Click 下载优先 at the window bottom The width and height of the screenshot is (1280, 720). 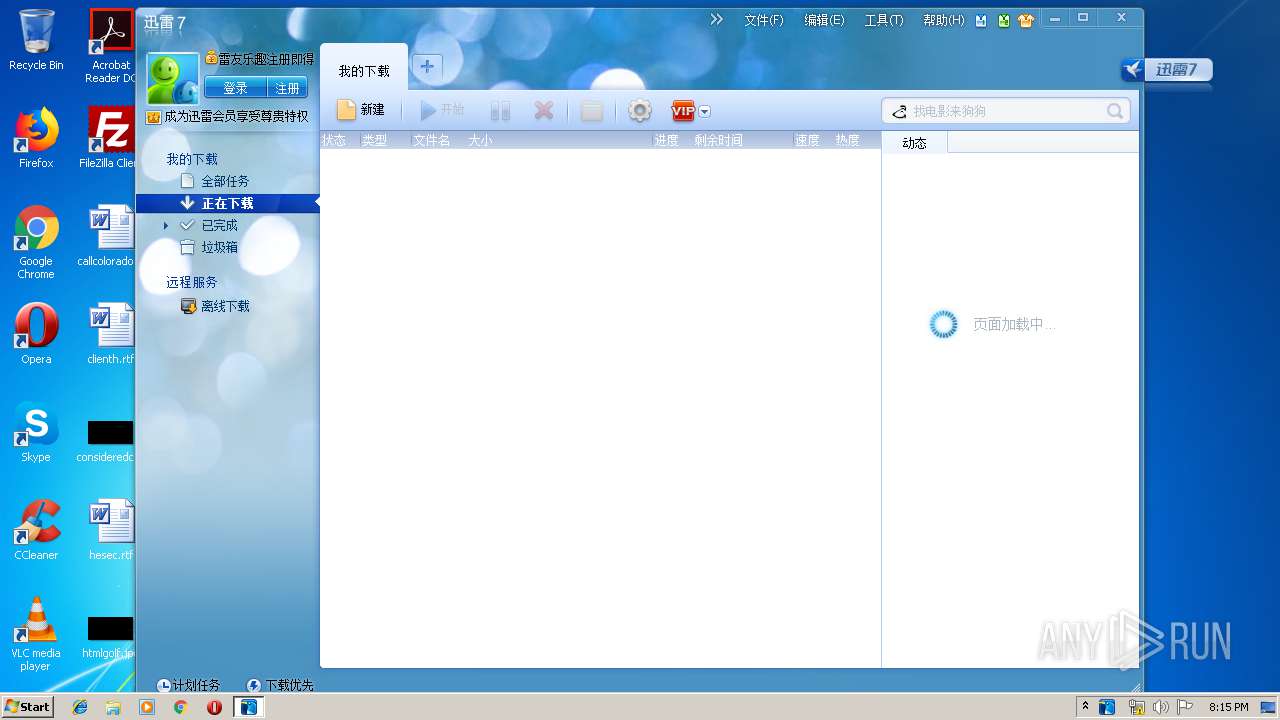tap(280, 685)
